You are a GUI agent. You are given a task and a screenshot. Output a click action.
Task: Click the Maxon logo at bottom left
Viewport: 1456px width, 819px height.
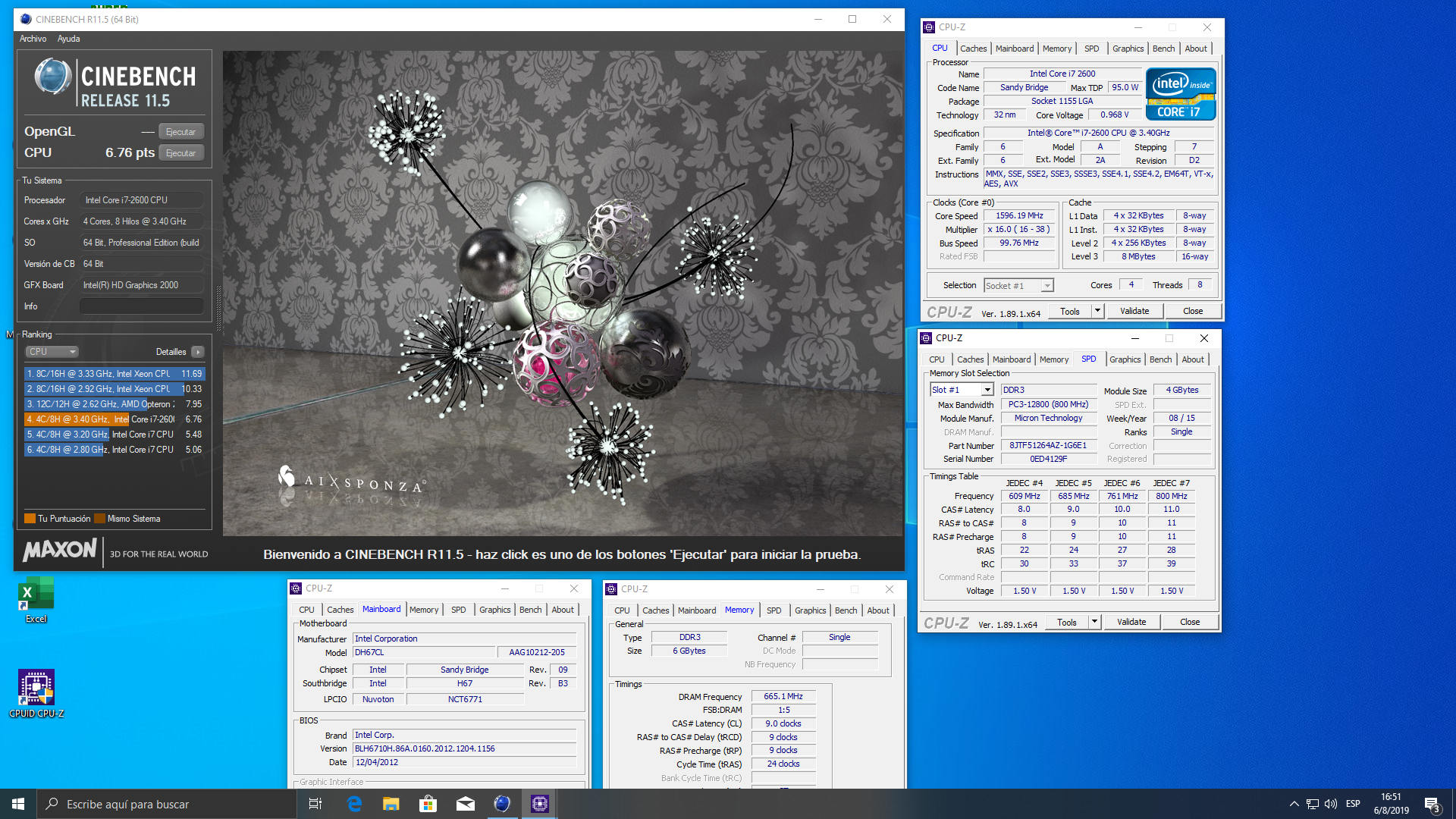(61, 551)
